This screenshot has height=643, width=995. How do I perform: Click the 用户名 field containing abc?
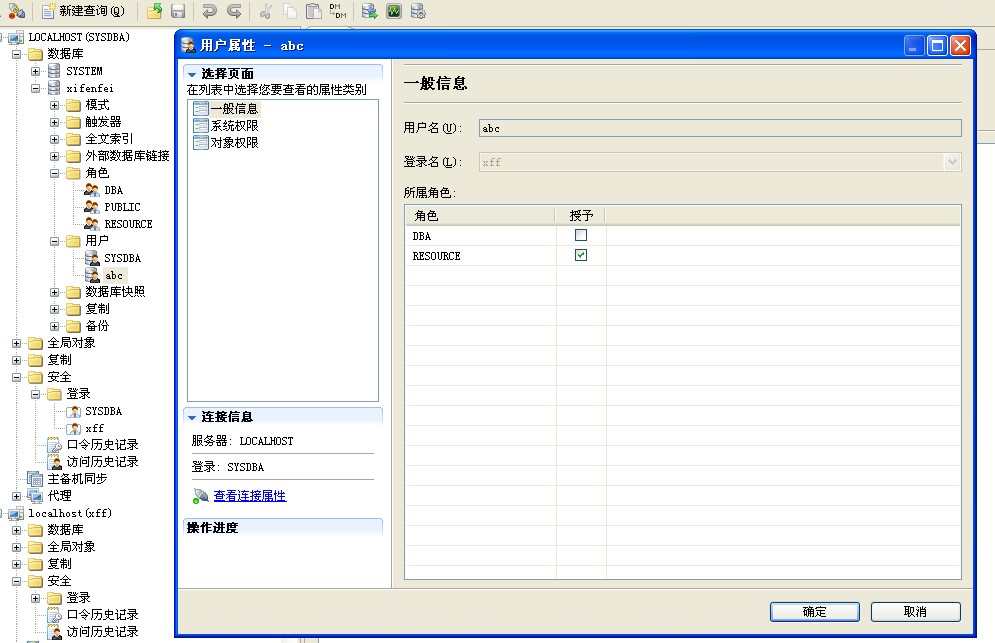tap(720, 128)
